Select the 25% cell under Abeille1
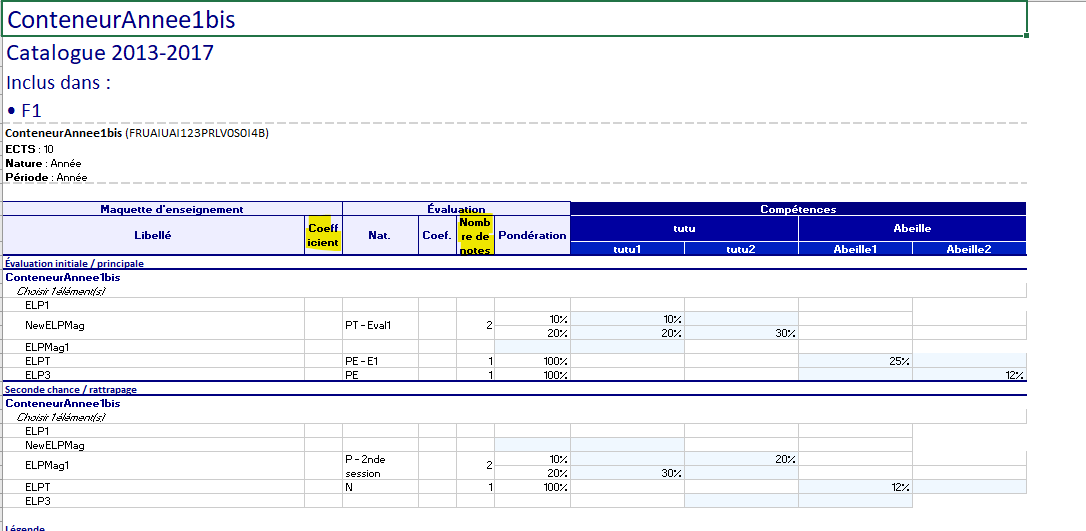 (855, 360)
